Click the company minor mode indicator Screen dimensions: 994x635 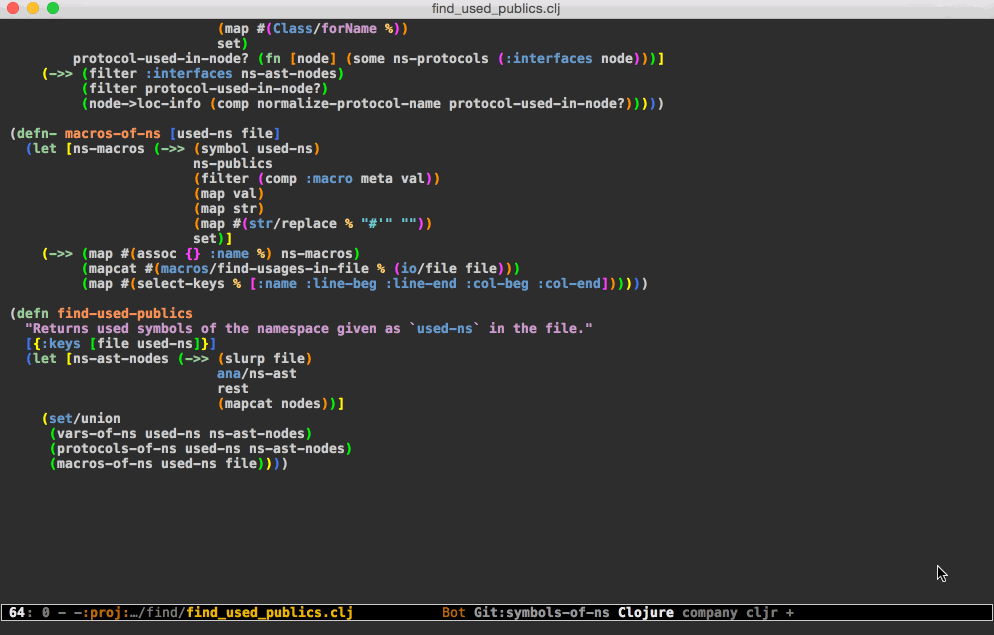[x=709, y=612]
